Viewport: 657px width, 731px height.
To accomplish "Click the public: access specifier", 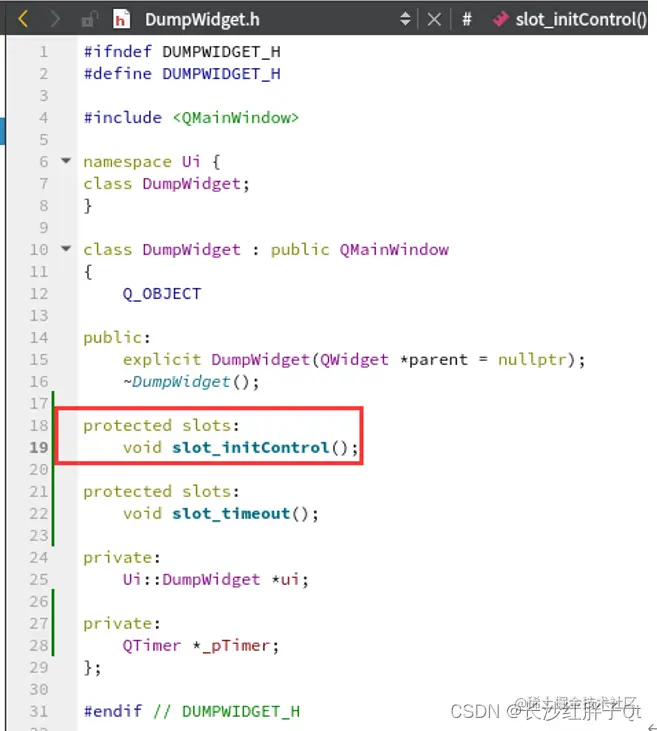I will (x=117, y=337).
